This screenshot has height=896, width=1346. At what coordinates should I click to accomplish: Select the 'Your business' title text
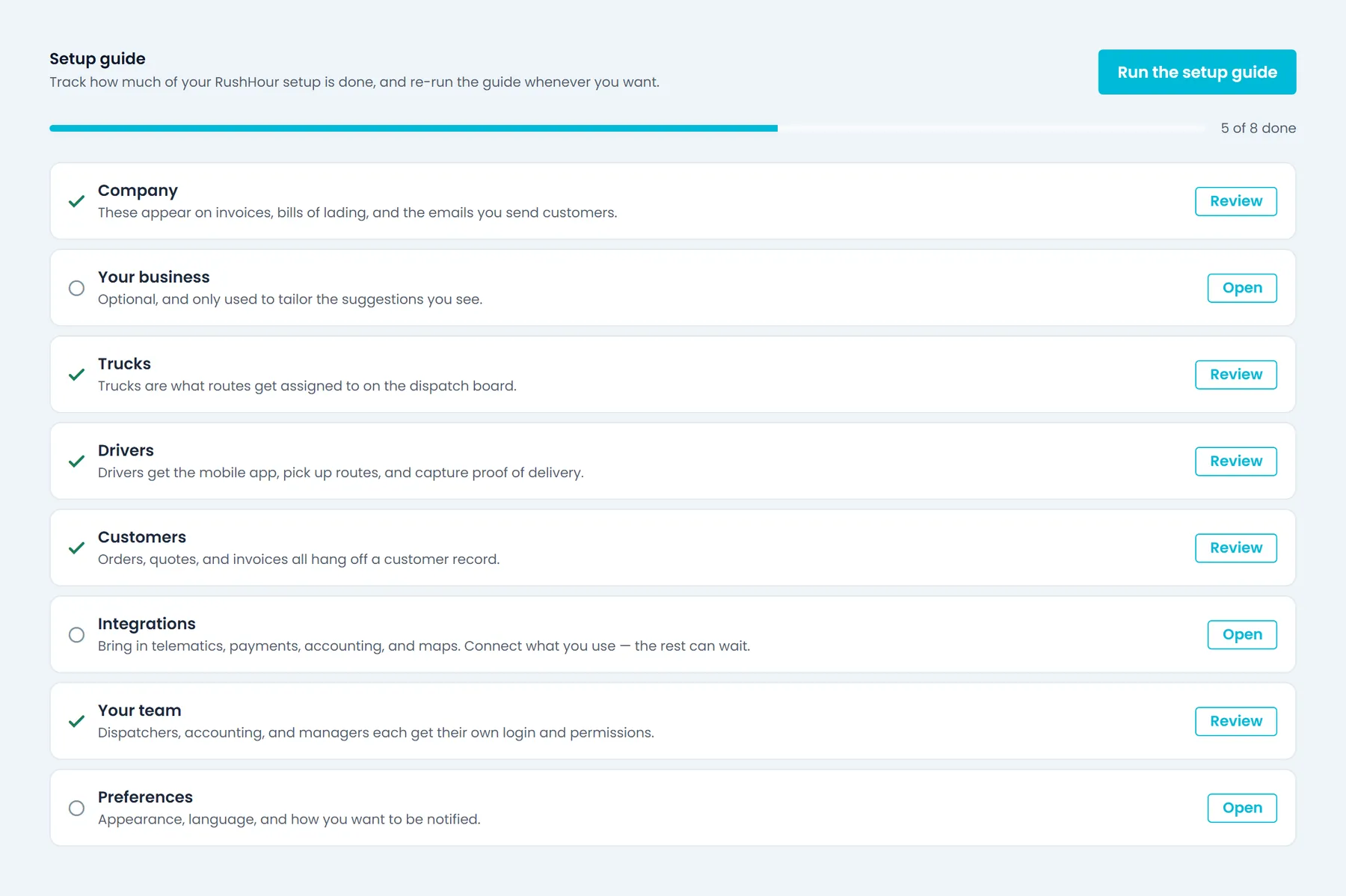153,277
